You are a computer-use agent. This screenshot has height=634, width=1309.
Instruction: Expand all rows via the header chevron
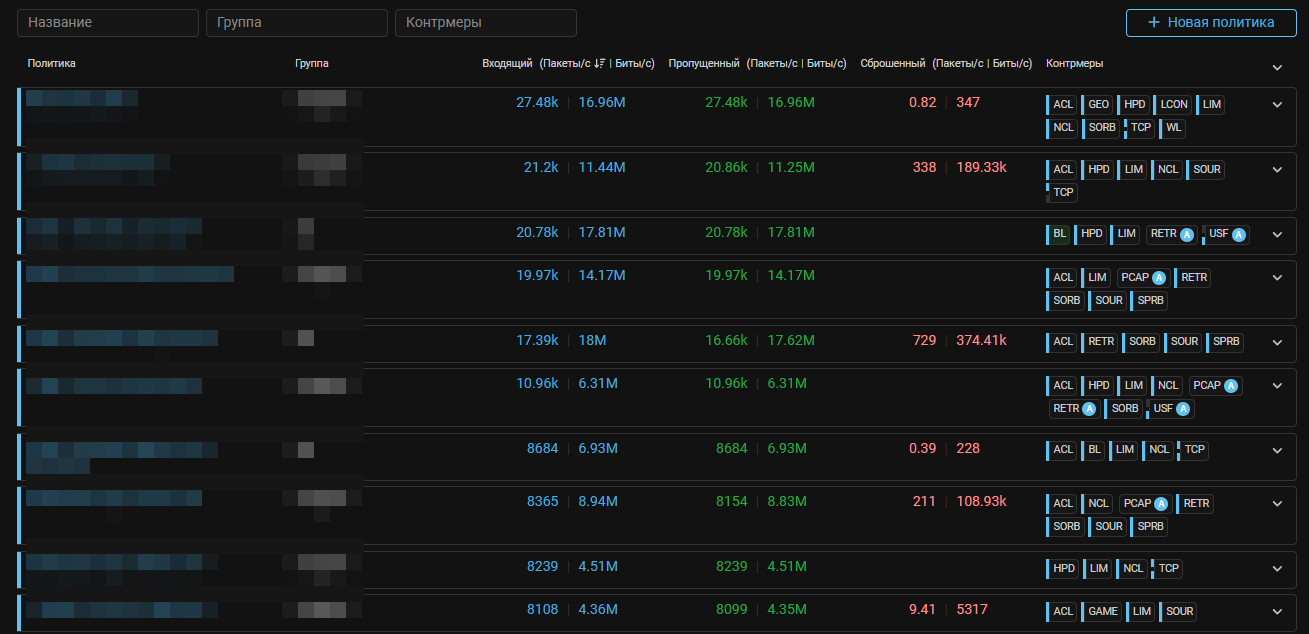click(1277, 67)
